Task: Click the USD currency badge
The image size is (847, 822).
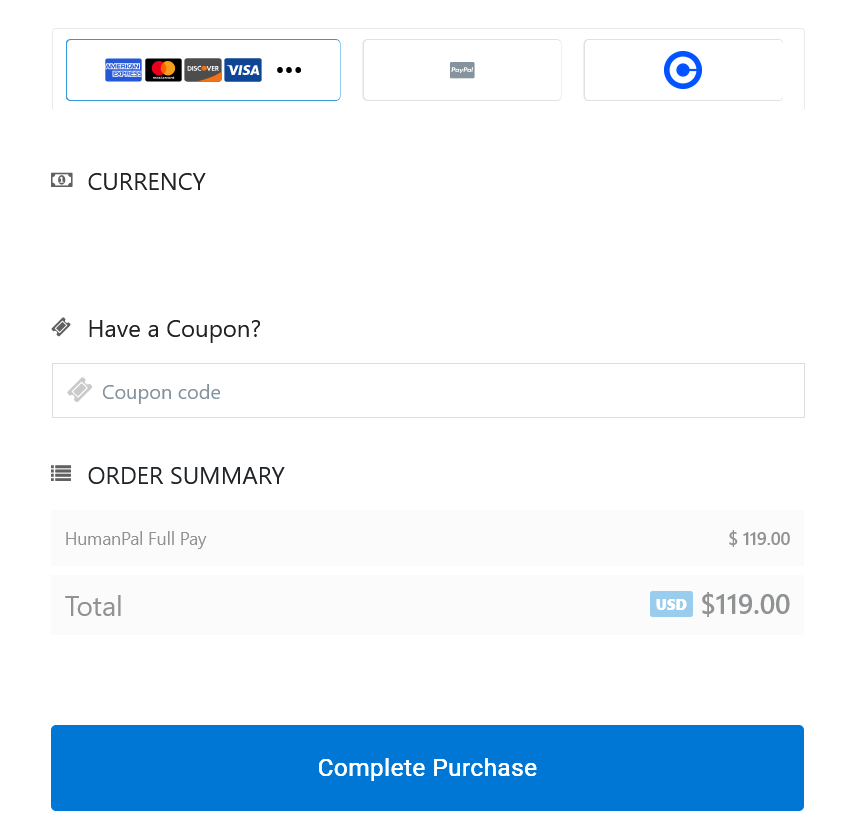Action: (x=671, y=604)
